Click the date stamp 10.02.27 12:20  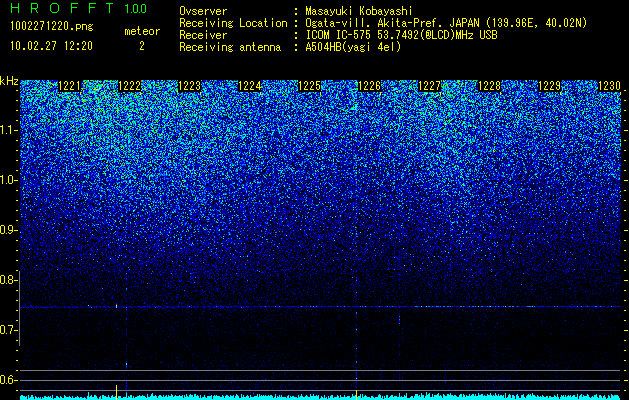tap(51, 46)
